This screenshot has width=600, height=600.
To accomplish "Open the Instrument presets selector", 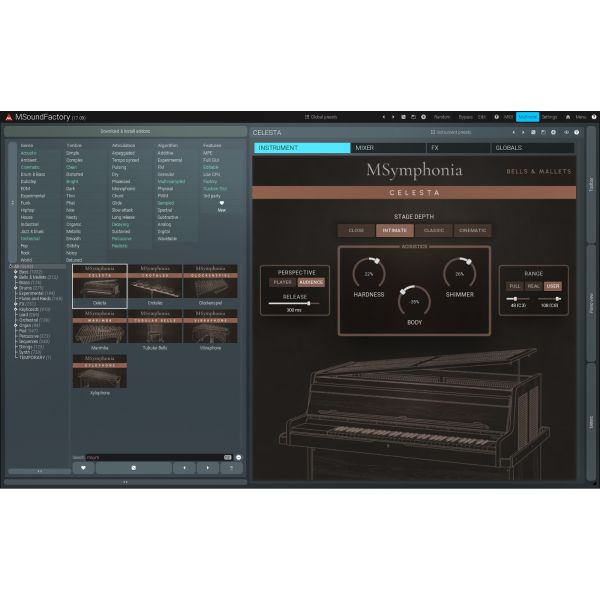I will 450,132.
